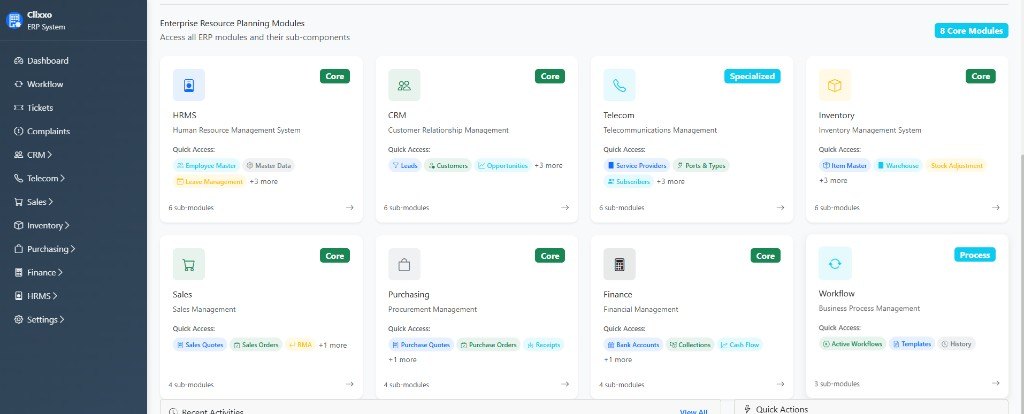Open Collections quick access chip
The image size is (1024, 414).
coord(691,345)
